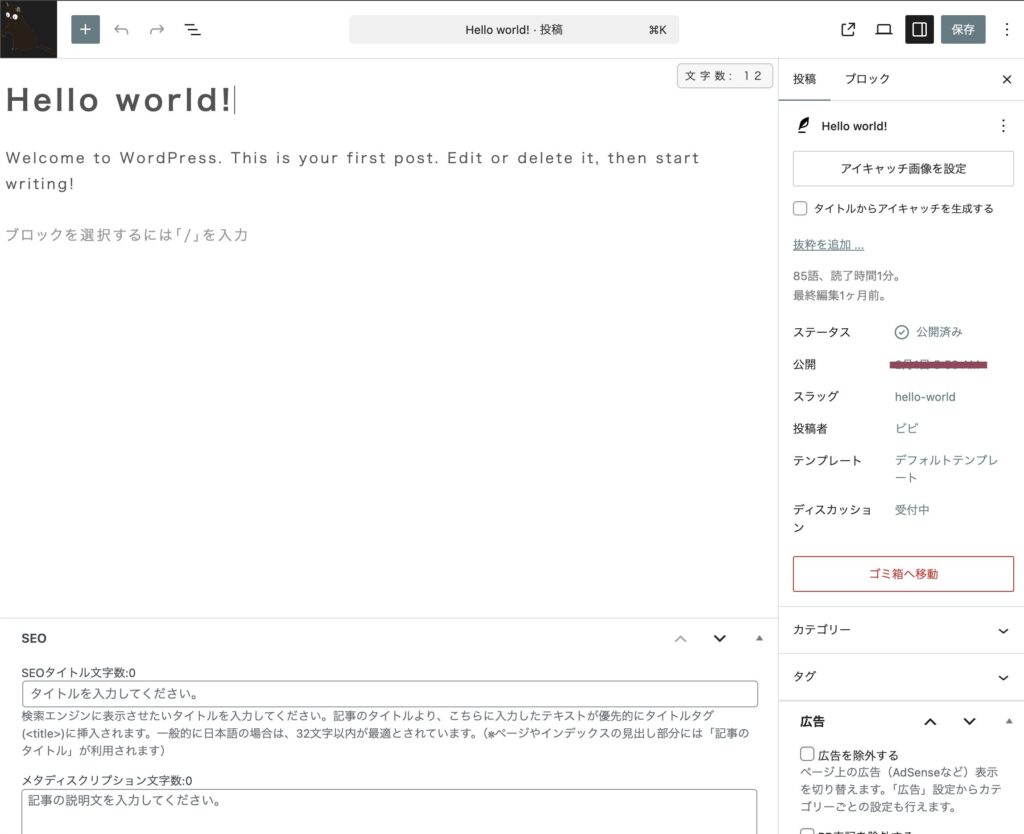Click the redo arrow icon

tap(157, 30)
